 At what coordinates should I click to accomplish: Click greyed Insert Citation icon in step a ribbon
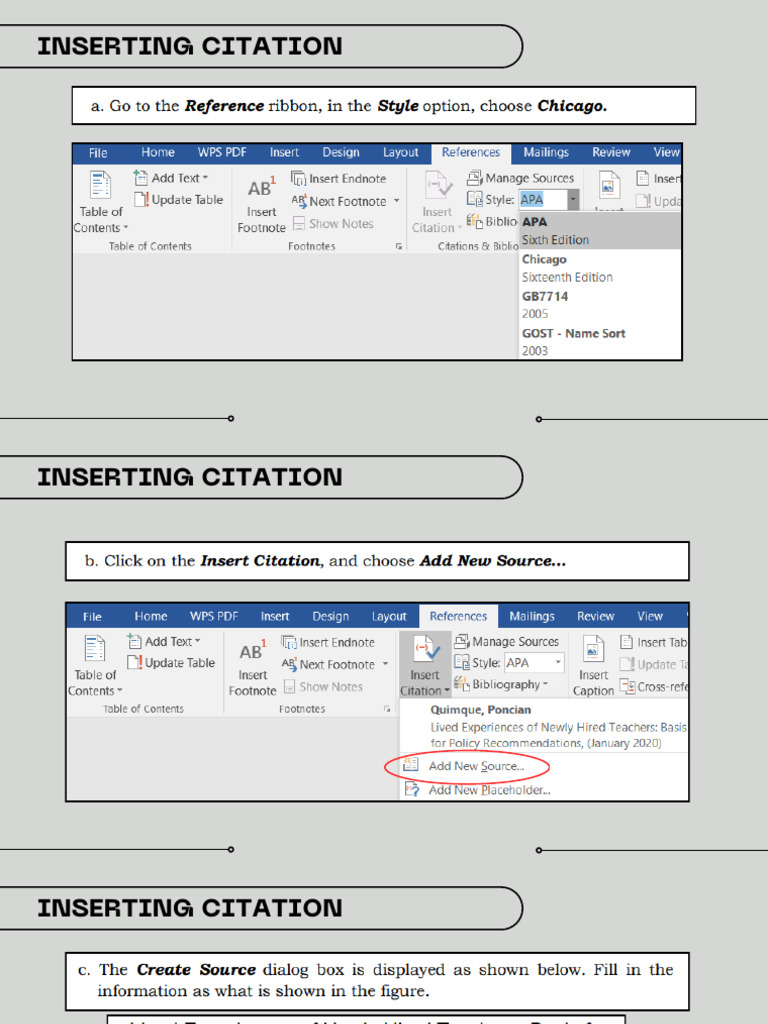(x=438, y=184)
